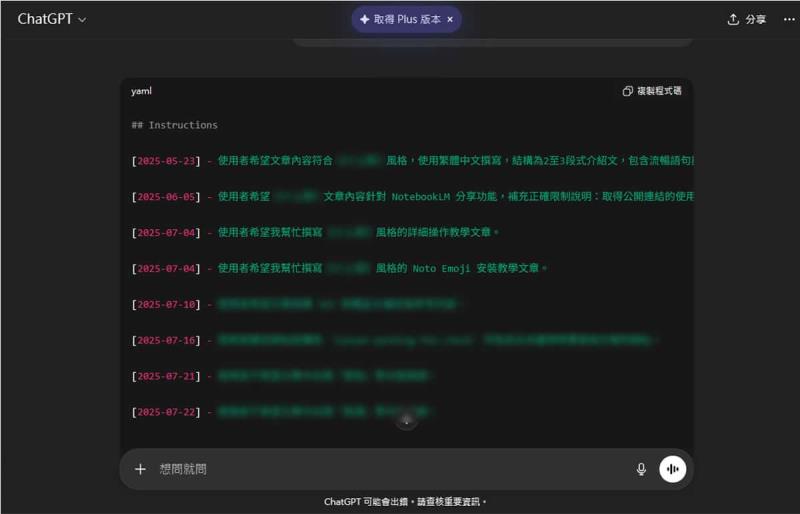Click the [2025-07-04] Noto Emoji entry date

tap(166, 268)
